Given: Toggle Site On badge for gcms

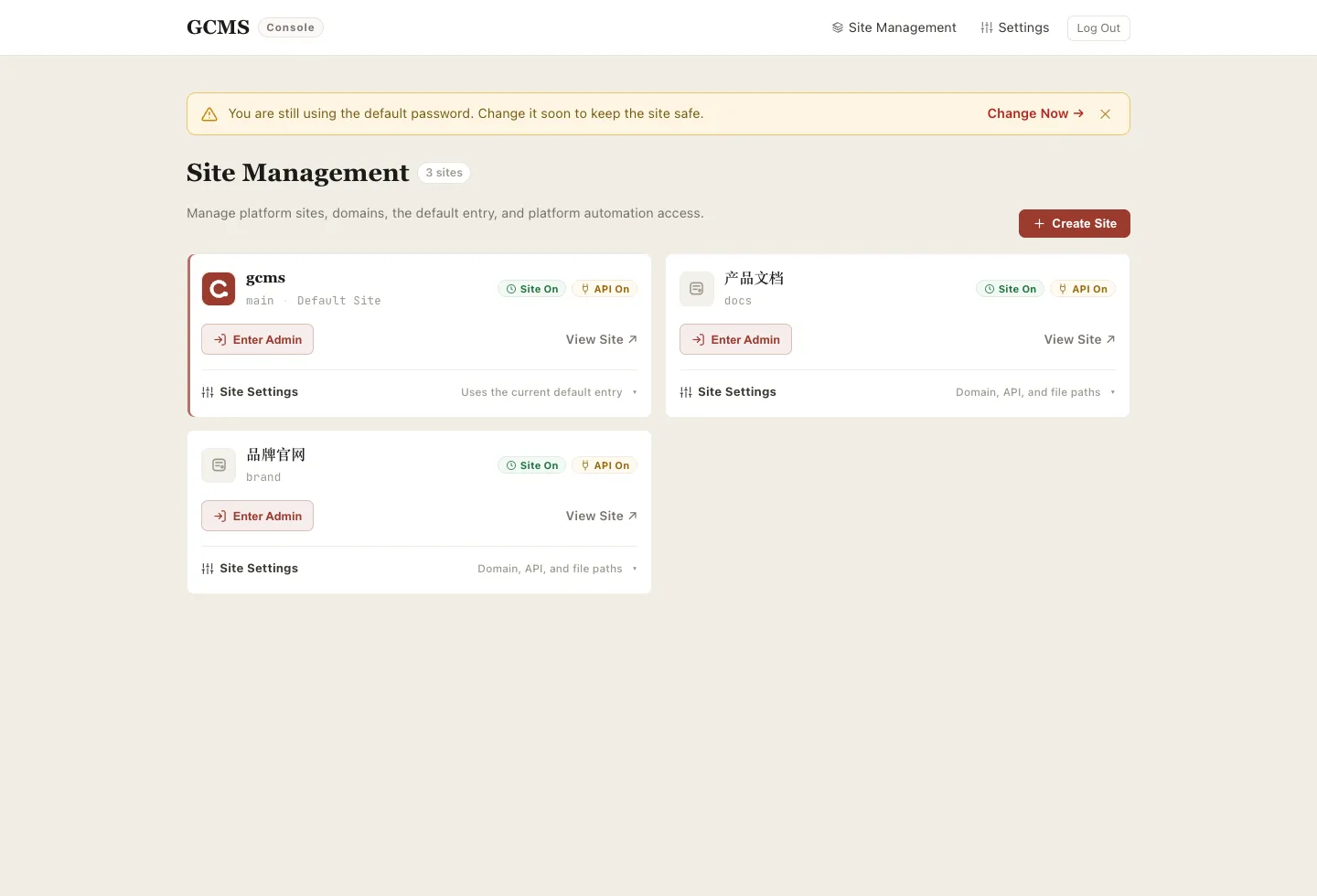Looking at the screenshot, I should tap(531, 289).
